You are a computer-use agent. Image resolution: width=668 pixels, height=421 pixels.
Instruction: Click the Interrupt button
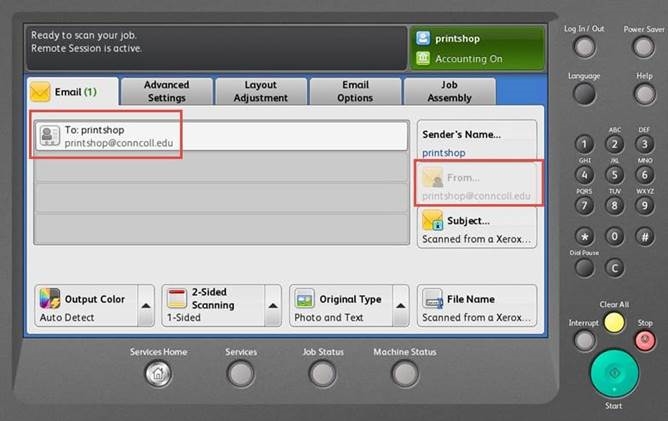584,340
